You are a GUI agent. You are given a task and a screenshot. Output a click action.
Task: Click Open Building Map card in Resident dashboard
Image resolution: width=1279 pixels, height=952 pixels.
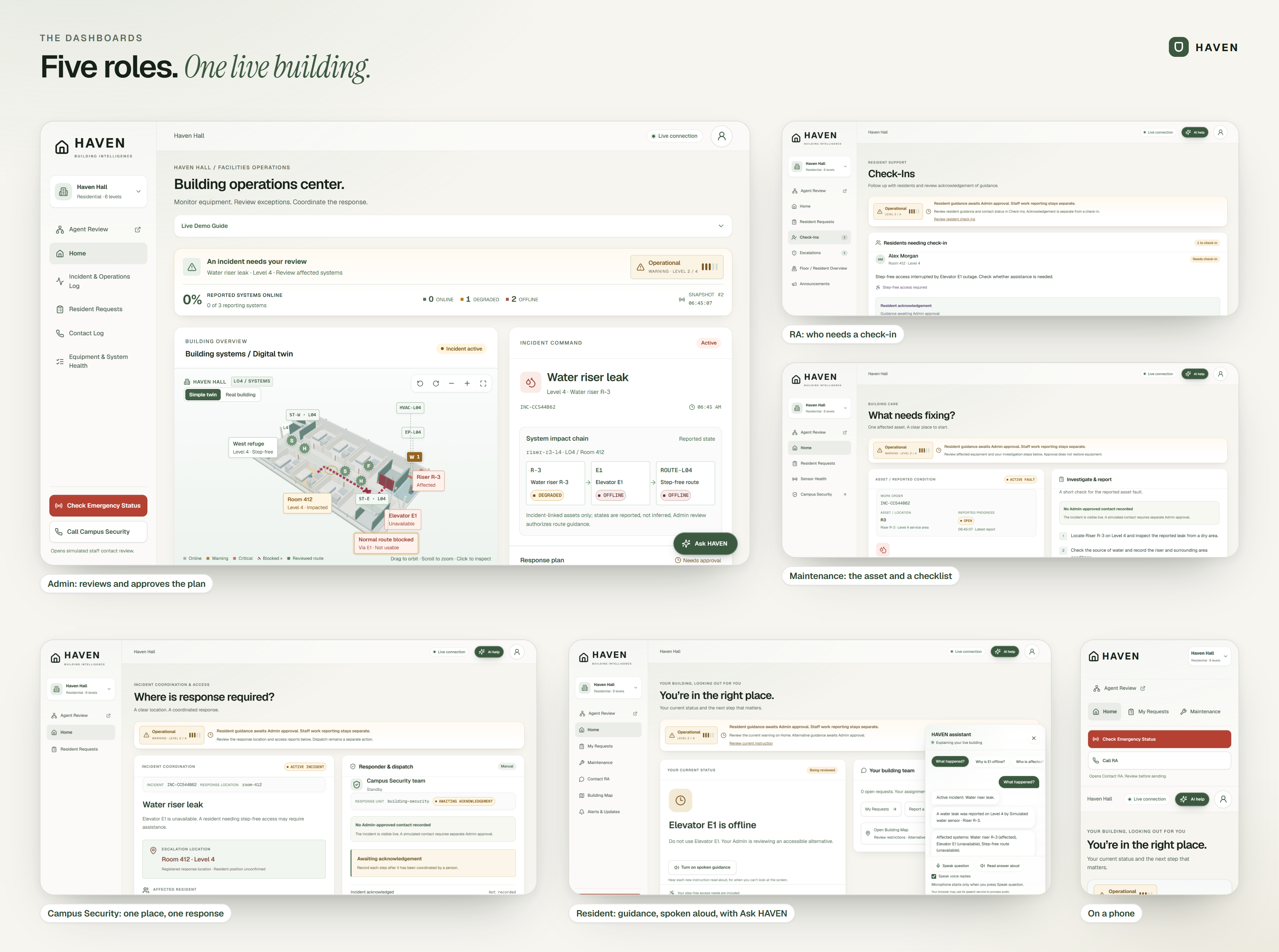pos(893,833)
